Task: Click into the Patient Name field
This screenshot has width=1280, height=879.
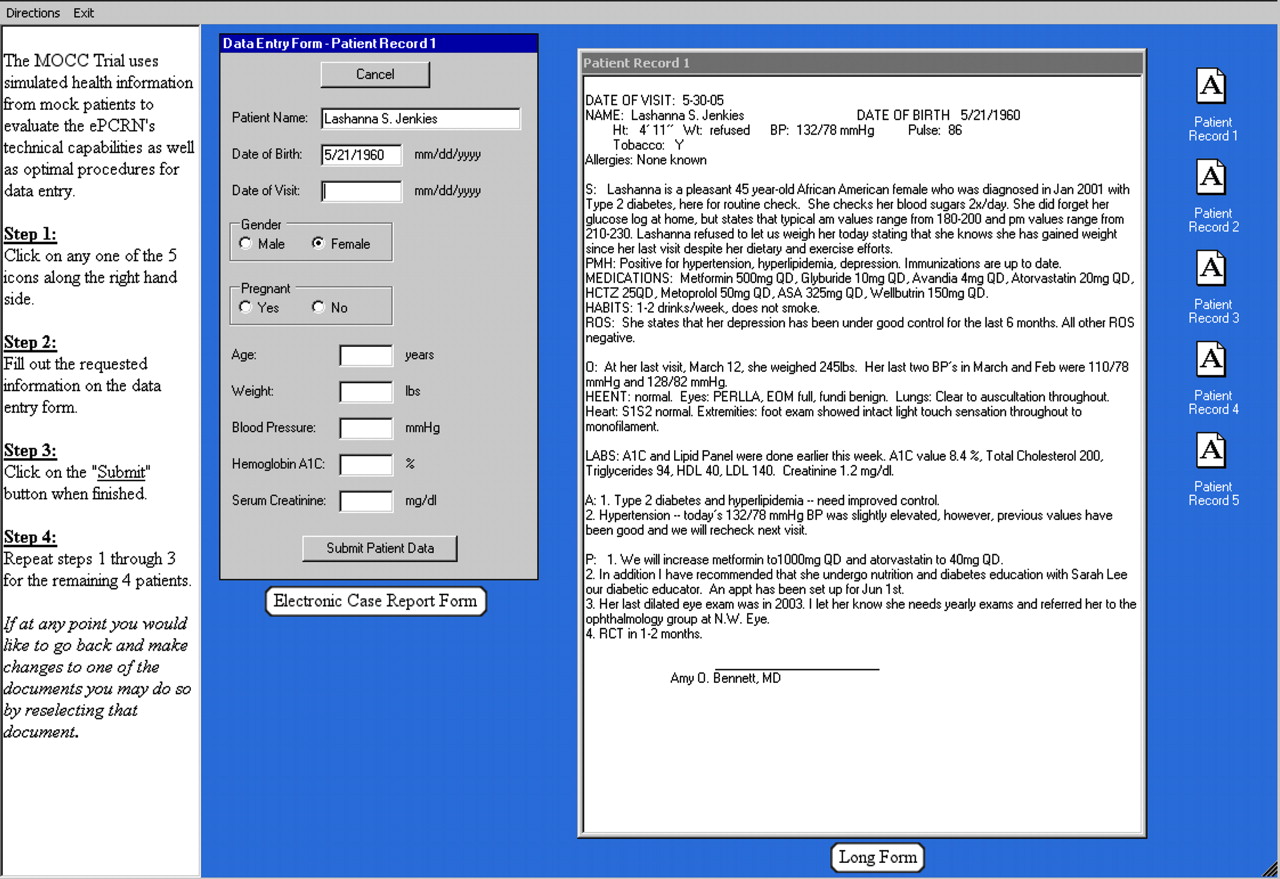Action: [420, 118]
